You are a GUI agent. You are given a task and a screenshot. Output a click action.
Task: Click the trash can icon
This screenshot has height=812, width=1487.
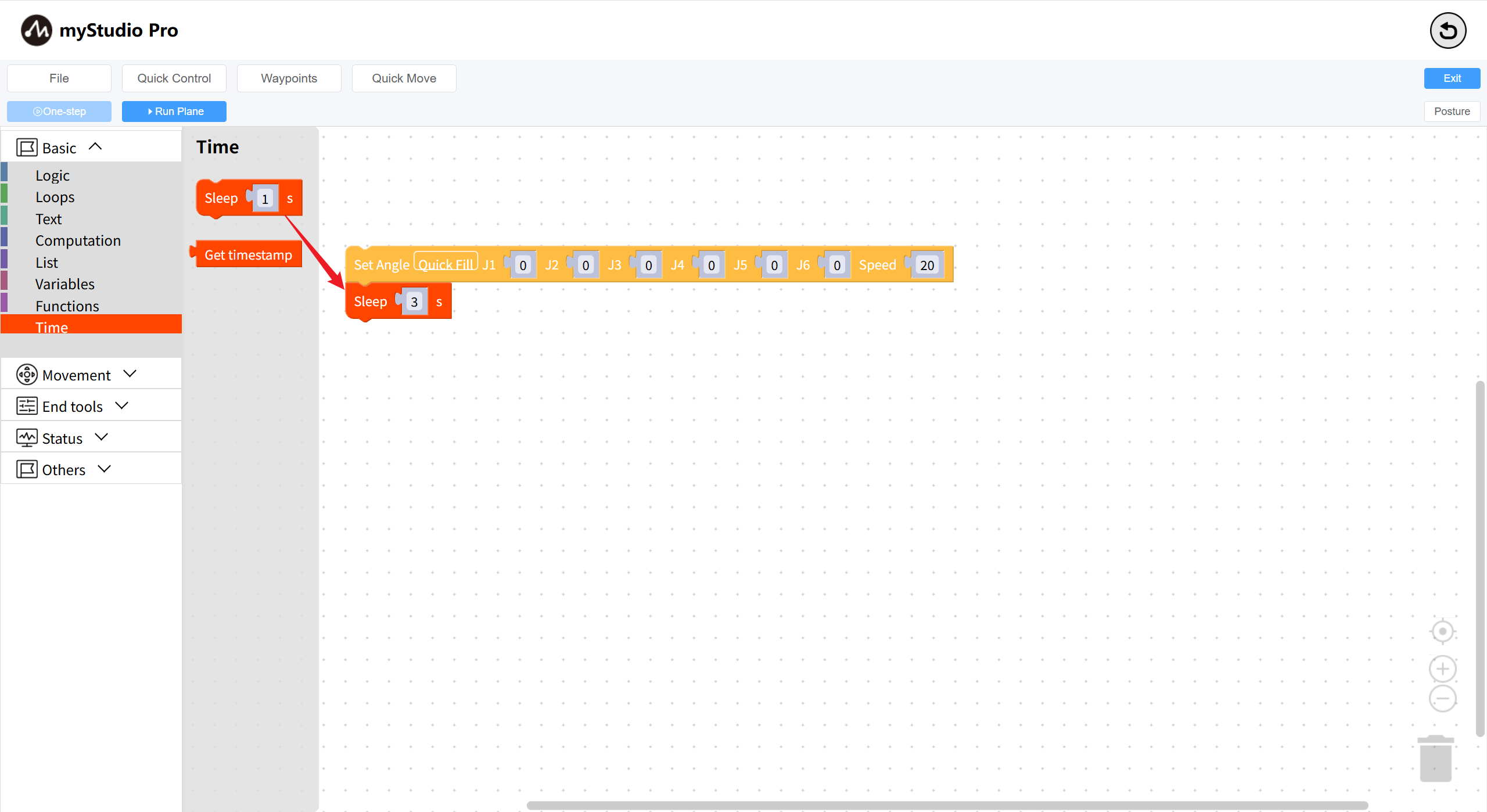point(1435,759)
